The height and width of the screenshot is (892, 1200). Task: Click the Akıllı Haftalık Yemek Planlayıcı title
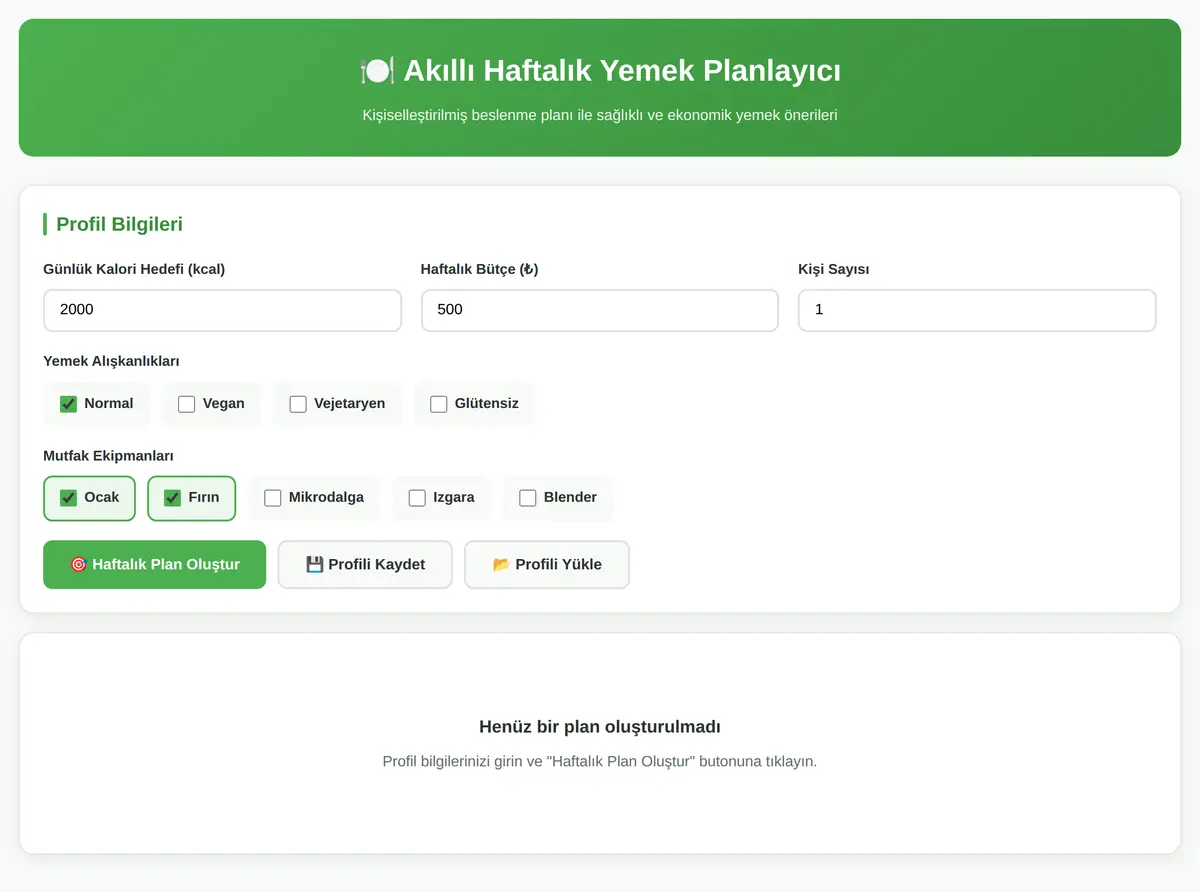coord(622,71)
